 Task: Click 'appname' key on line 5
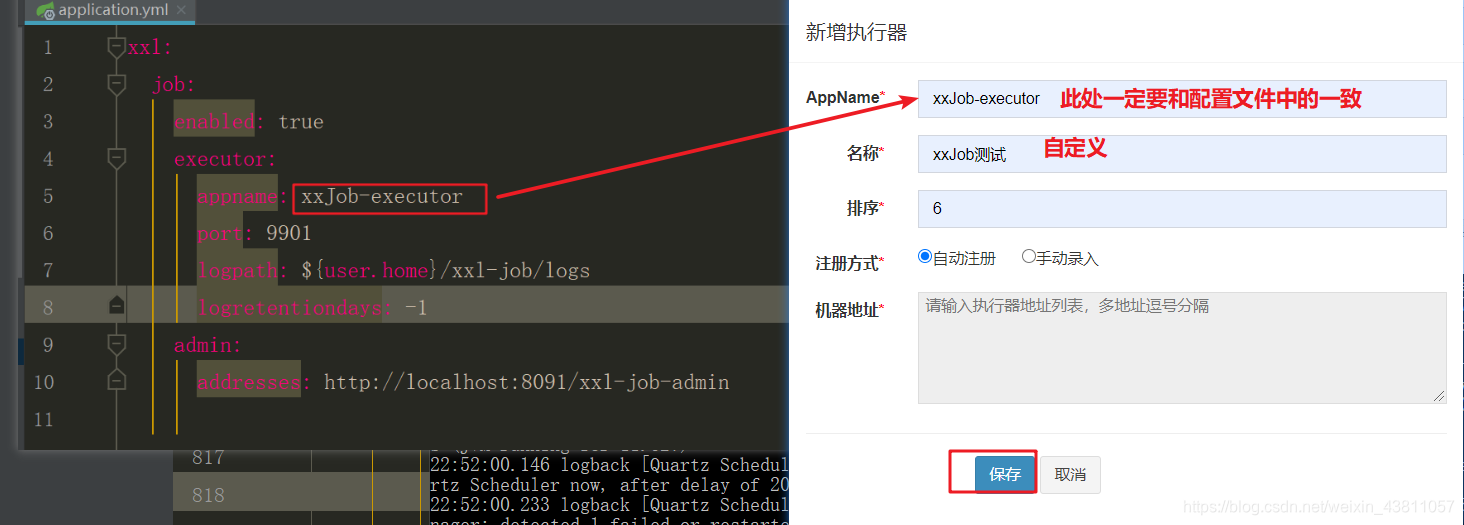pyautogui.click(x=237, y=197)
